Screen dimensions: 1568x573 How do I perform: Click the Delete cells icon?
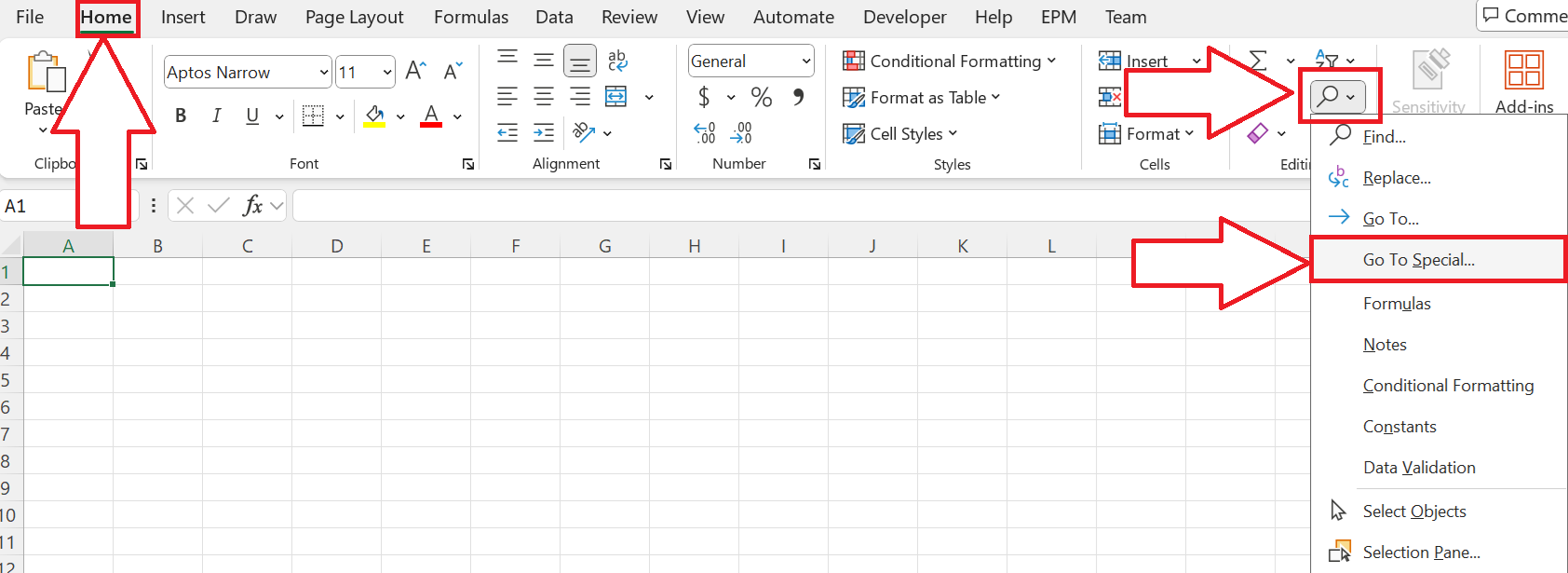[x=1110, y=97]
